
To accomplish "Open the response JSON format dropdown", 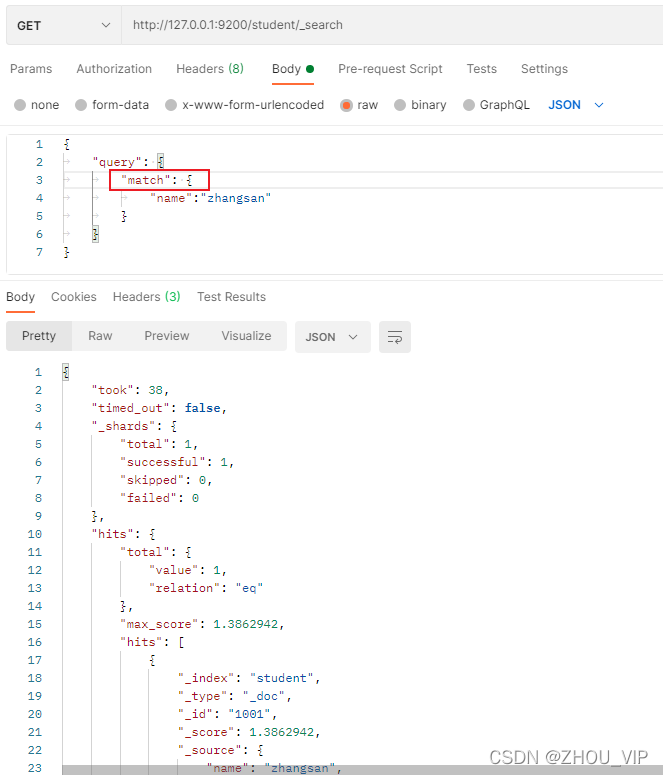I will pos(332,337).
